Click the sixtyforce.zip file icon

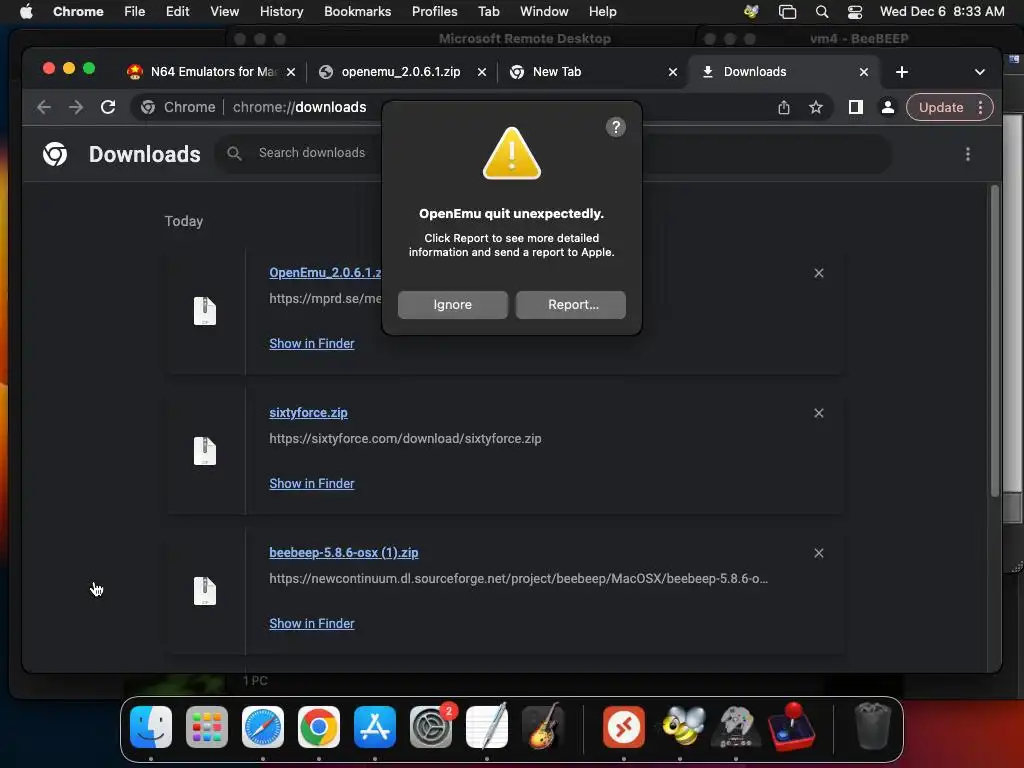click(204, 451)
